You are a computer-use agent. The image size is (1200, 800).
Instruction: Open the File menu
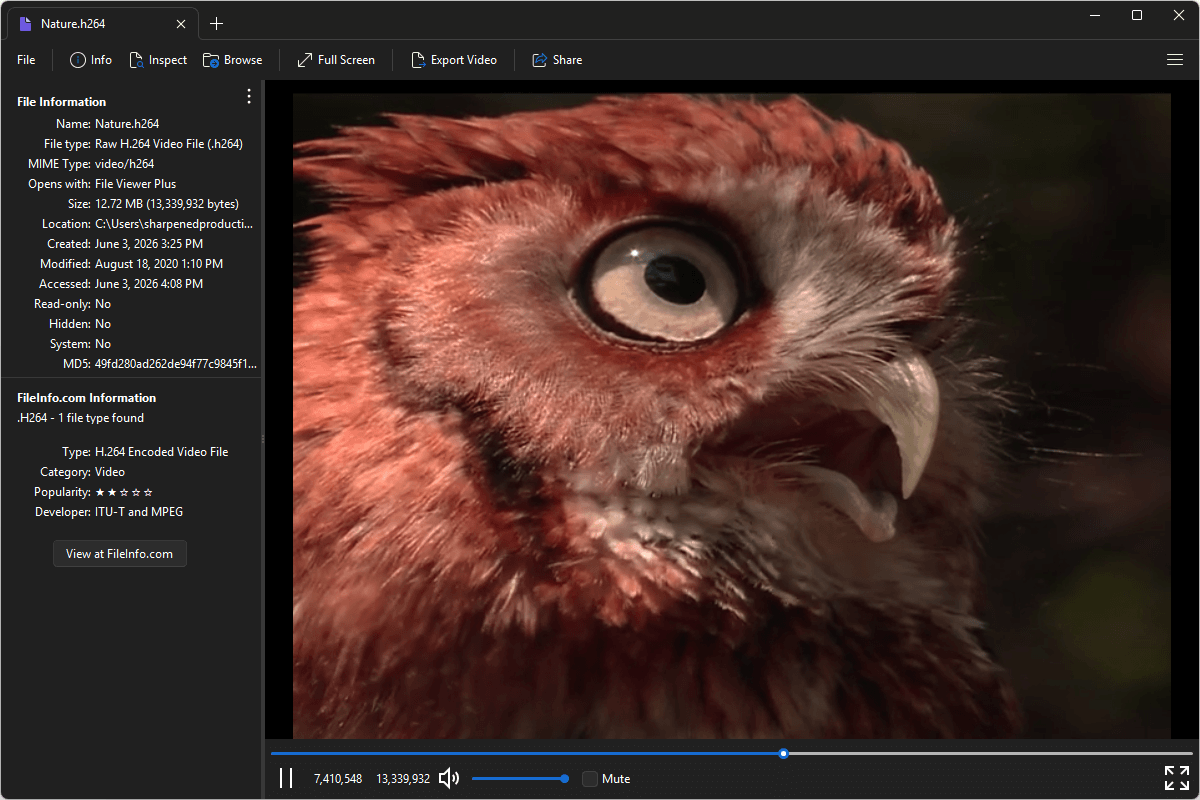pyautogui.click(x=26, y=60)
